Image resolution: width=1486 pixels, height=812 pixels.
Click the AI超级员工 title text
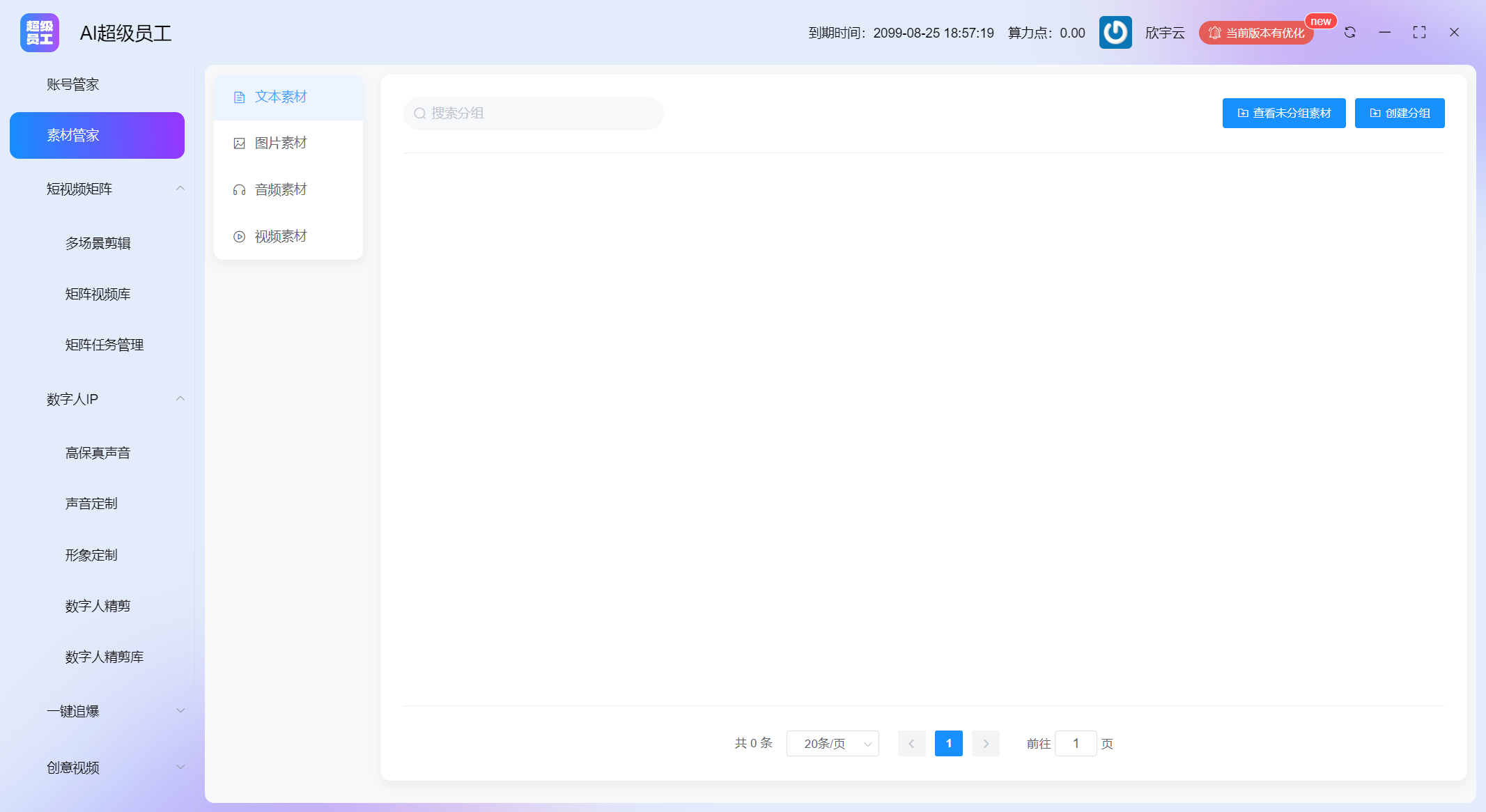click(x=125, y=33)
